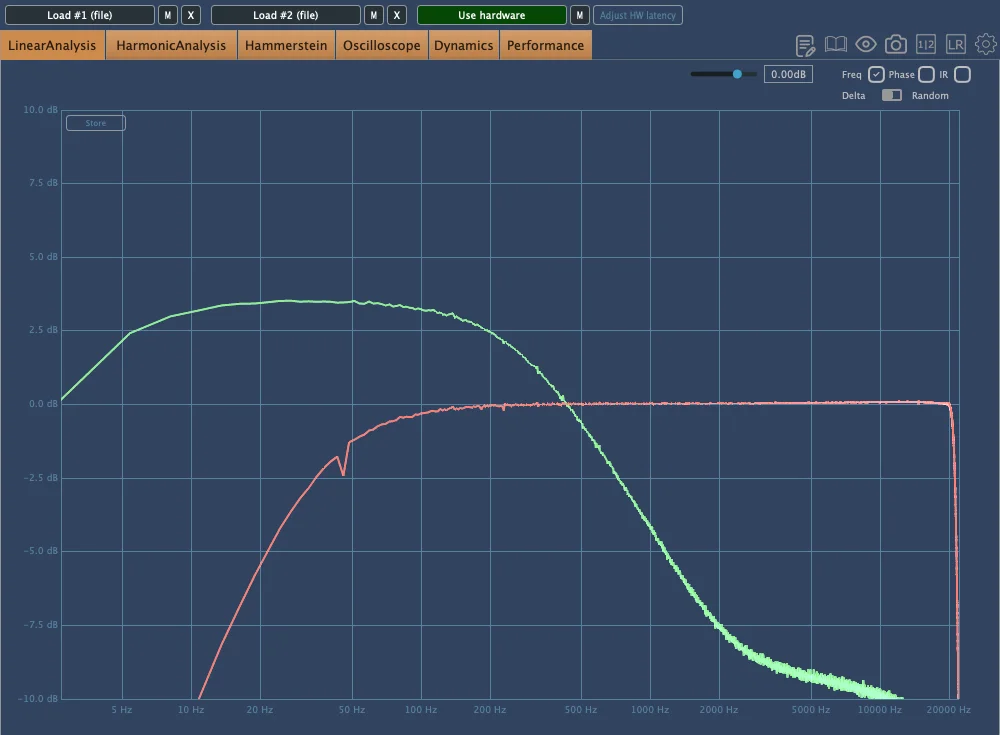The image size is (1000, 735).
Task: Open the notes editor icon
Action: (x=805, y=45)
